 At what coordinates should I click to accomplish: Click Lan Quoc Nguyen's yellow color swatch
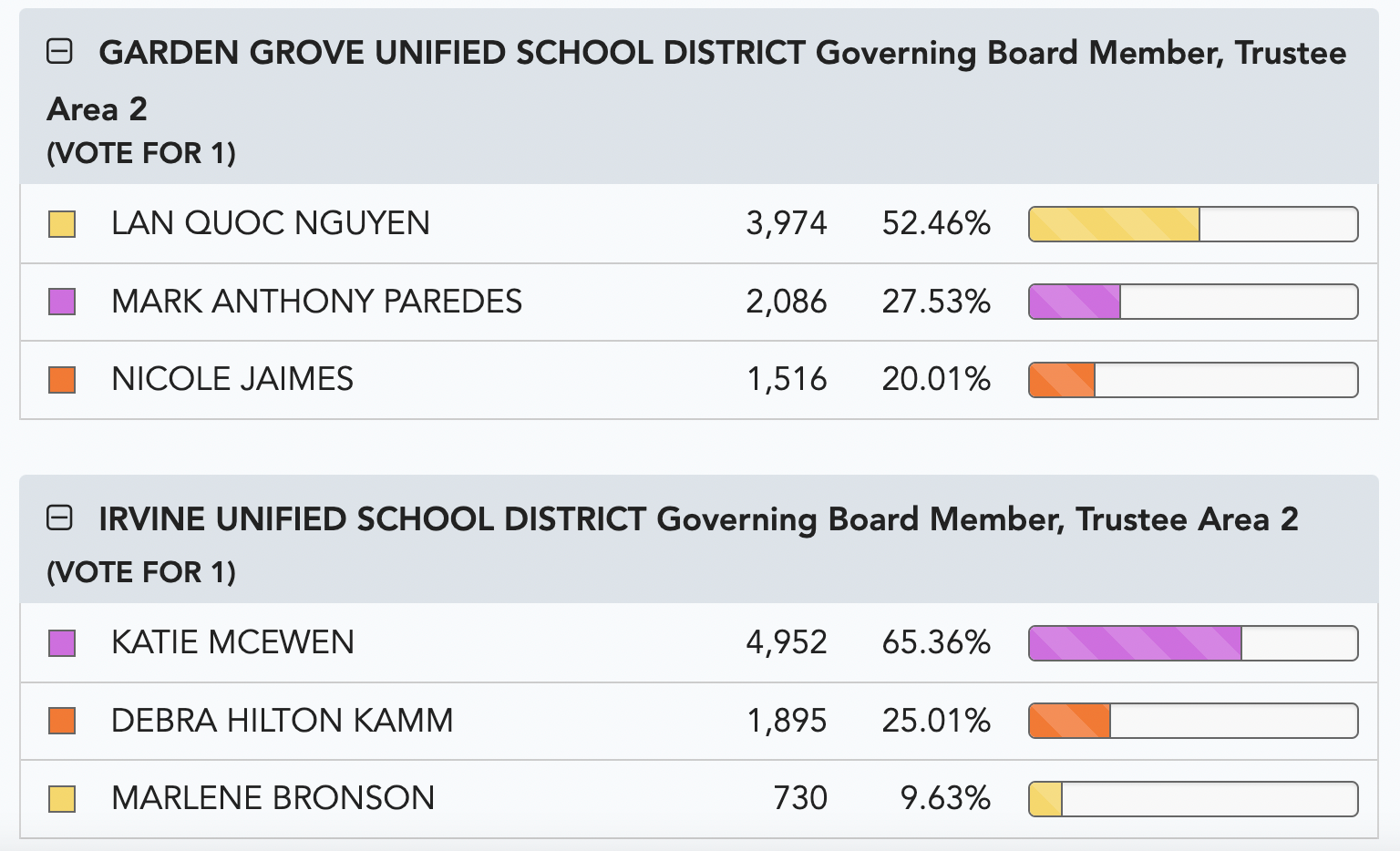tap(62, 224)
